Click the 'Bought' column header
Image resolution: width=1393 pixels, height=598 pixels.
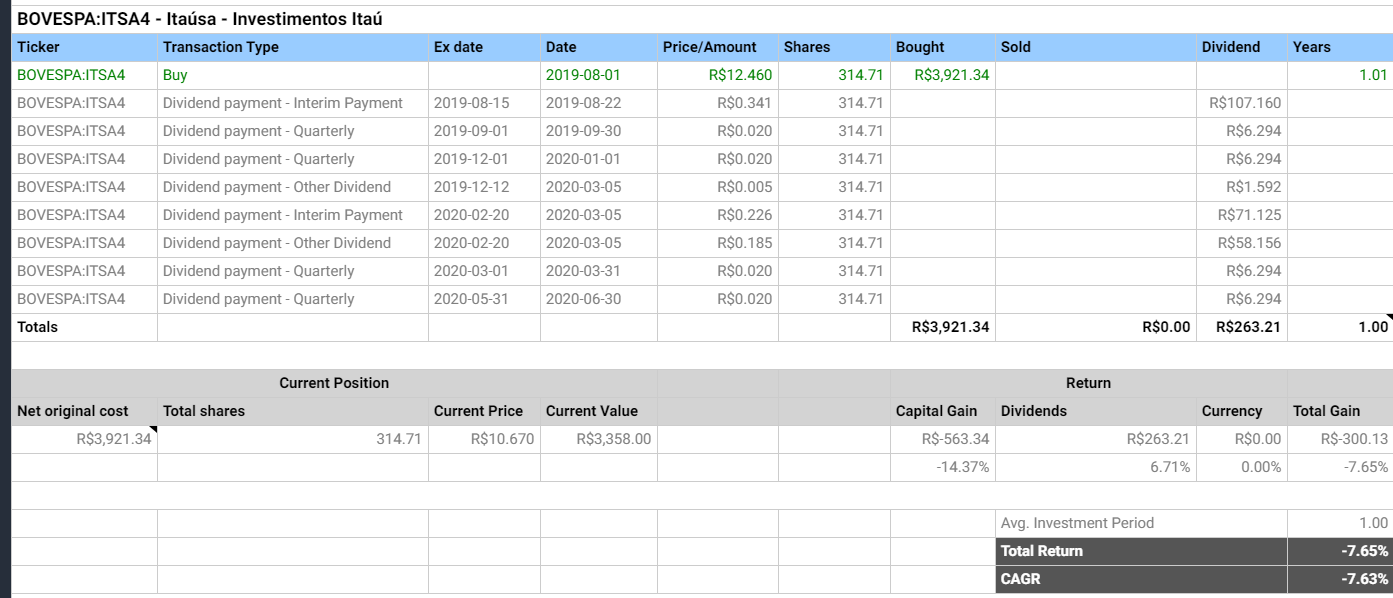point(943,47)
